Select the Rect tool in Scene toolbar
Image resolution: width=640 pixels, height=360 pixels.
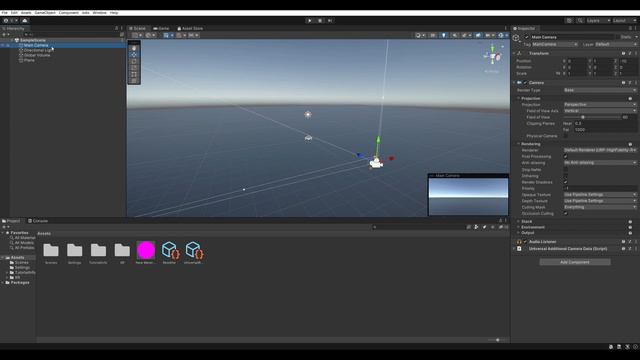tap(134, 74)
